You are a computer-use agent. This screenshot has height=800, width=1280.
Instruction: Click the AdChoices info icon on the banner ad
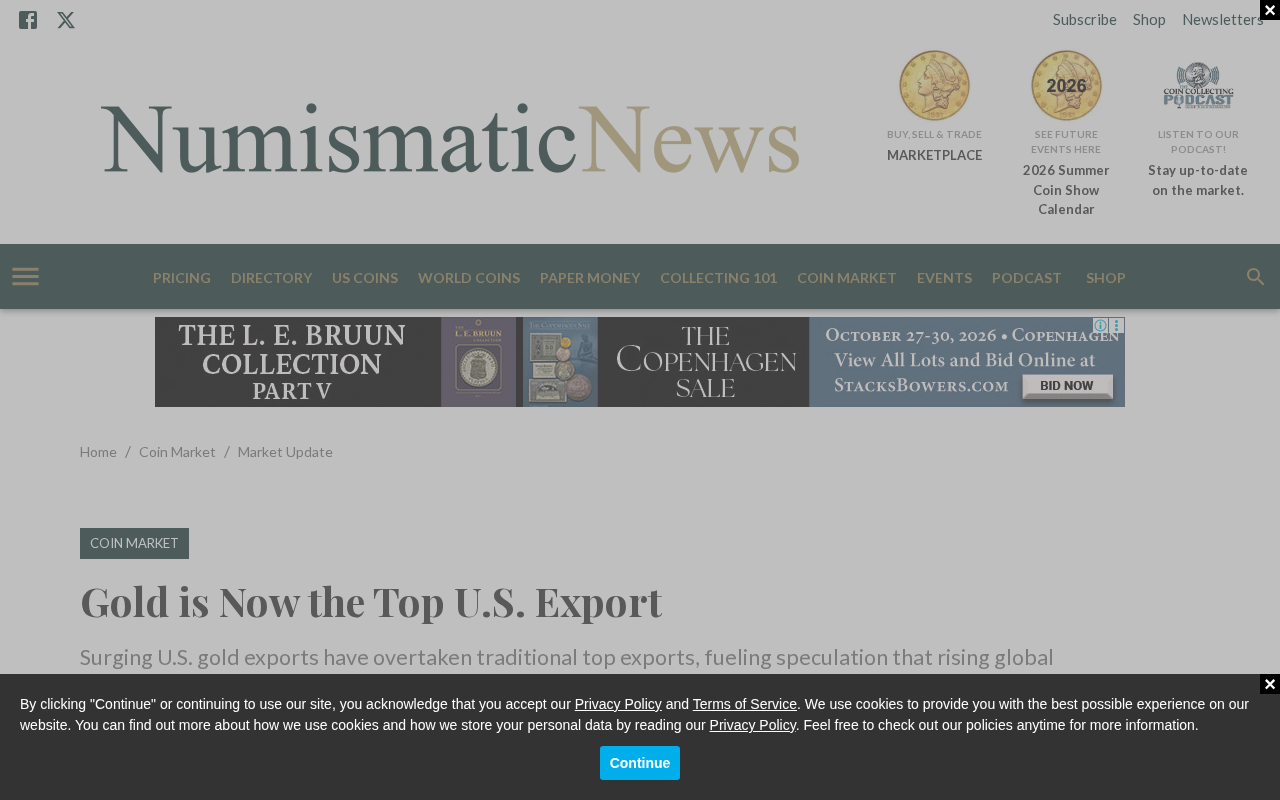click(1100, 326)
